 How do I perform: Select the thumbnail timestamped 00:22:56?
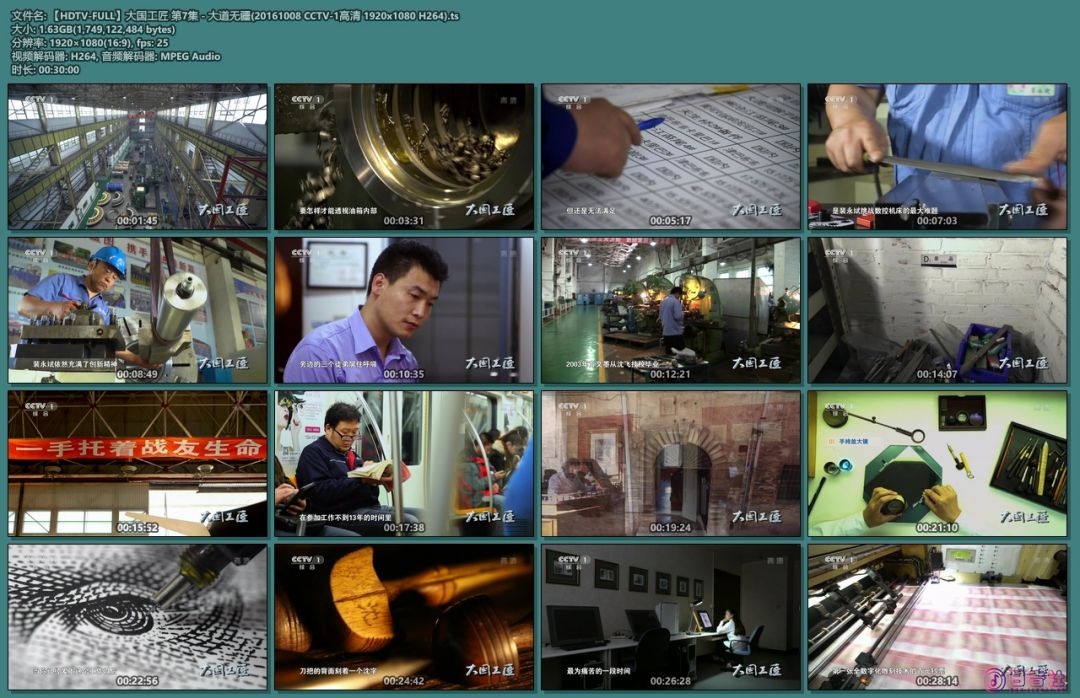(138, 617)
